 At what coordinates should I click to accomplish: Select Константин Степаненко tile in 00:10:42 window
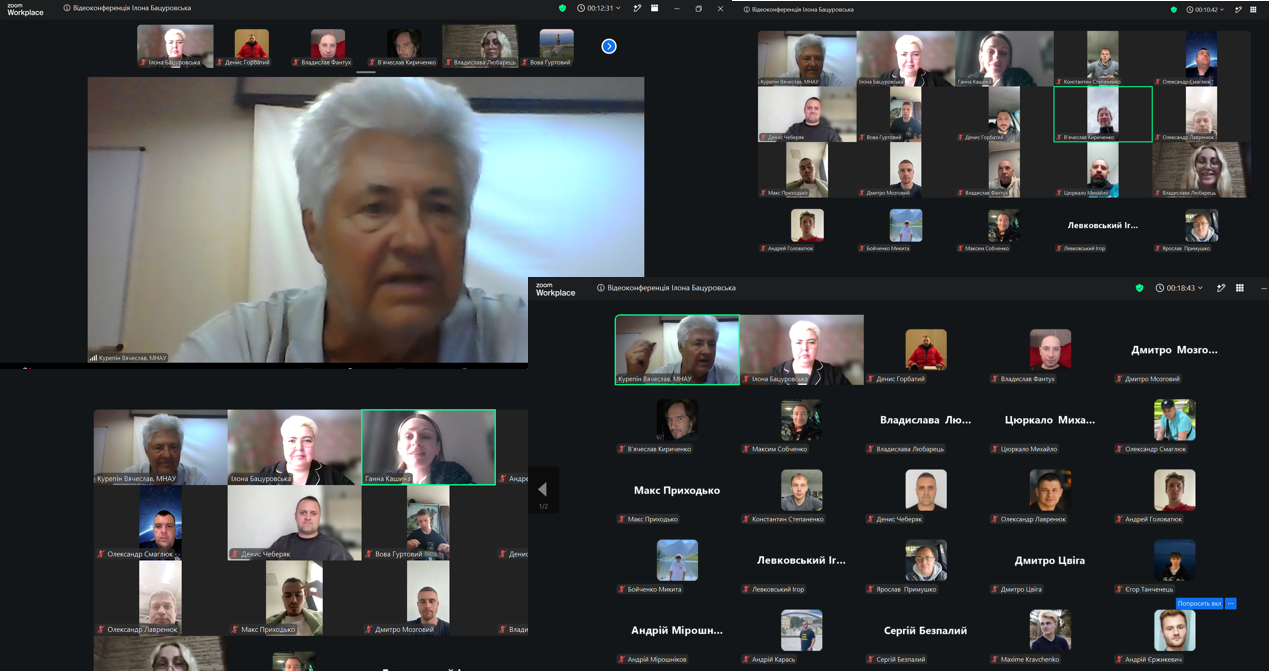coord(1103,58)
